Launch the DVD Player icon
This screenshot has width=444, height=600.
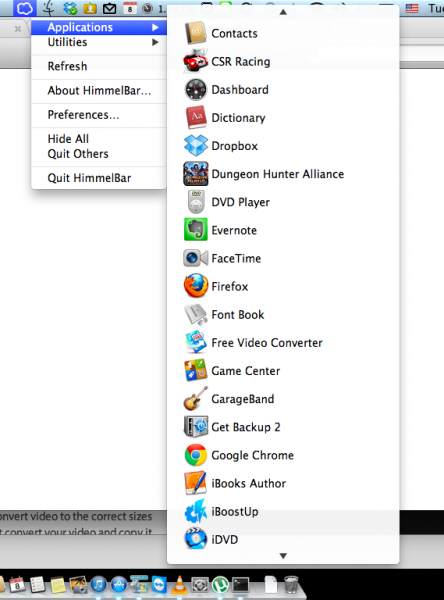(x=196, y=202)
